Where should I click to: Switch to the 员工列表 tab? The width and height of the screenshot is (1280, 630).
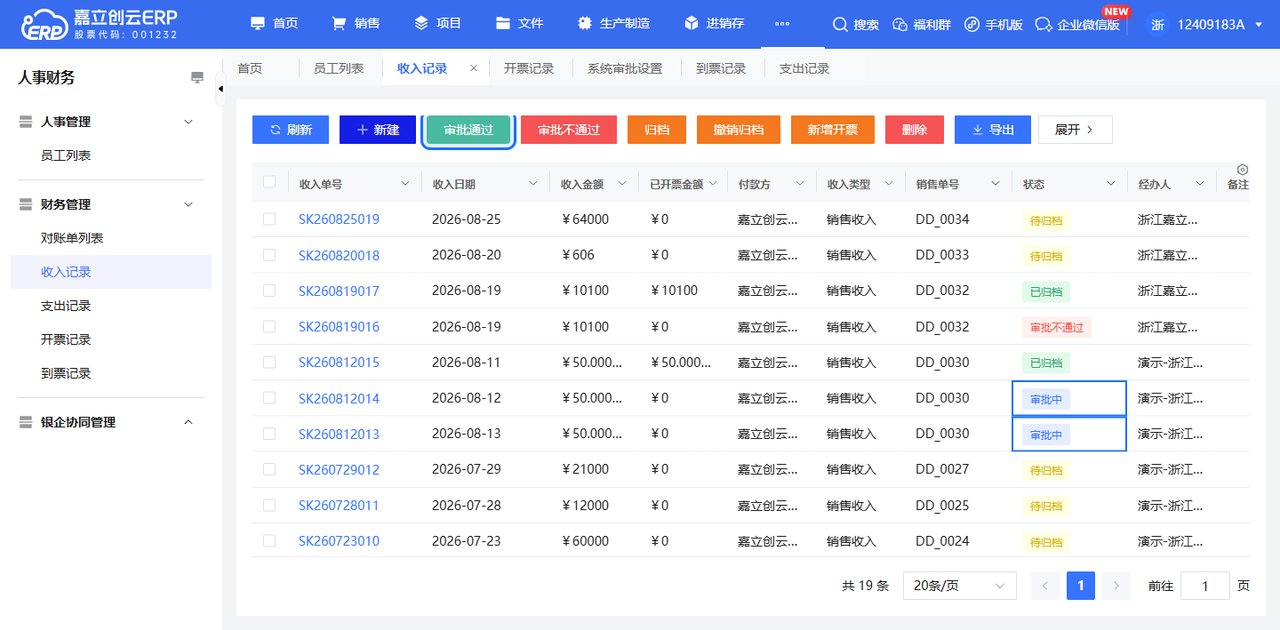(339, 68)
